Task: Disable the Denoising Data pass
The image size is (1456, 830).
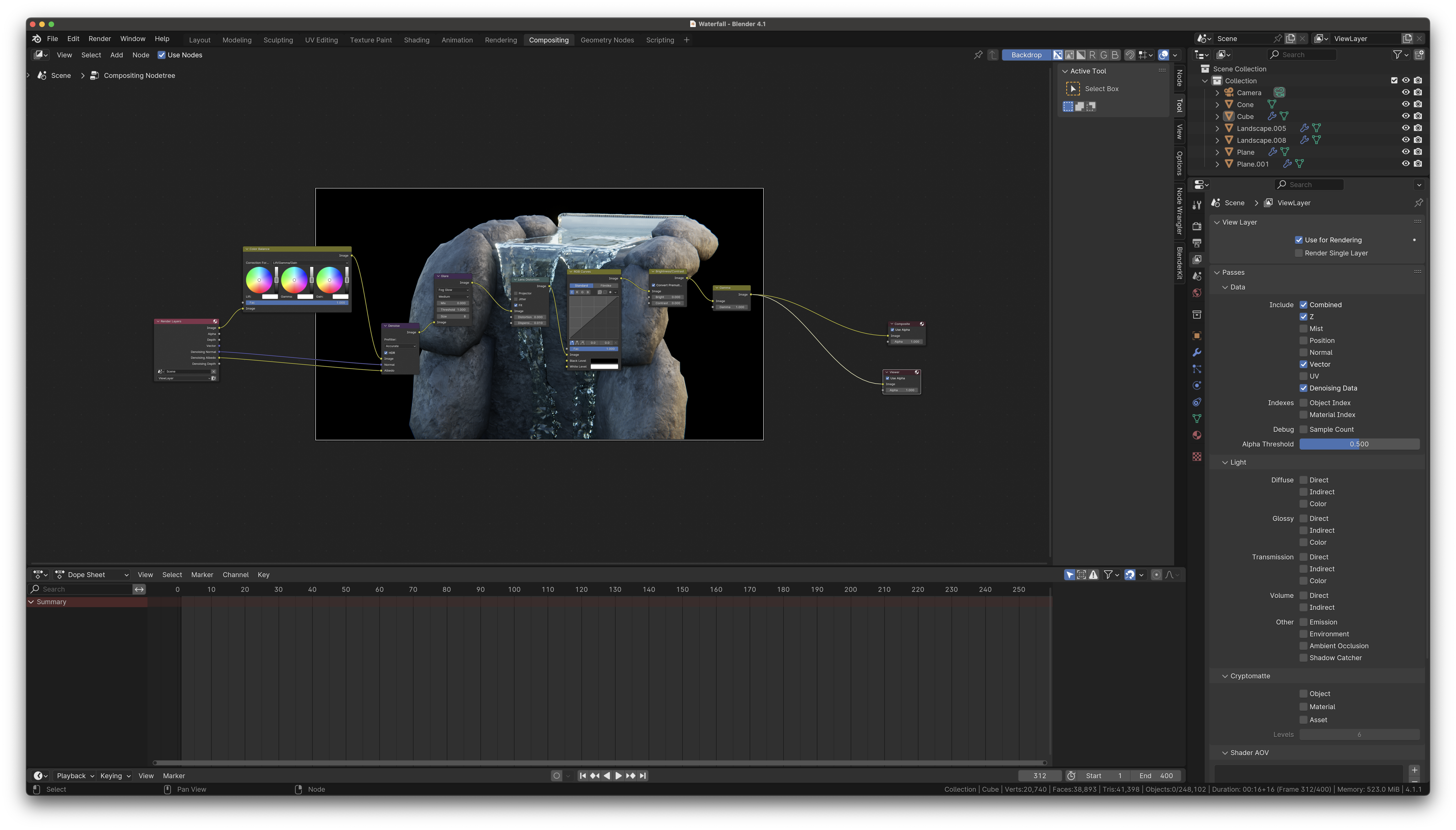Action: (1303, 388)
